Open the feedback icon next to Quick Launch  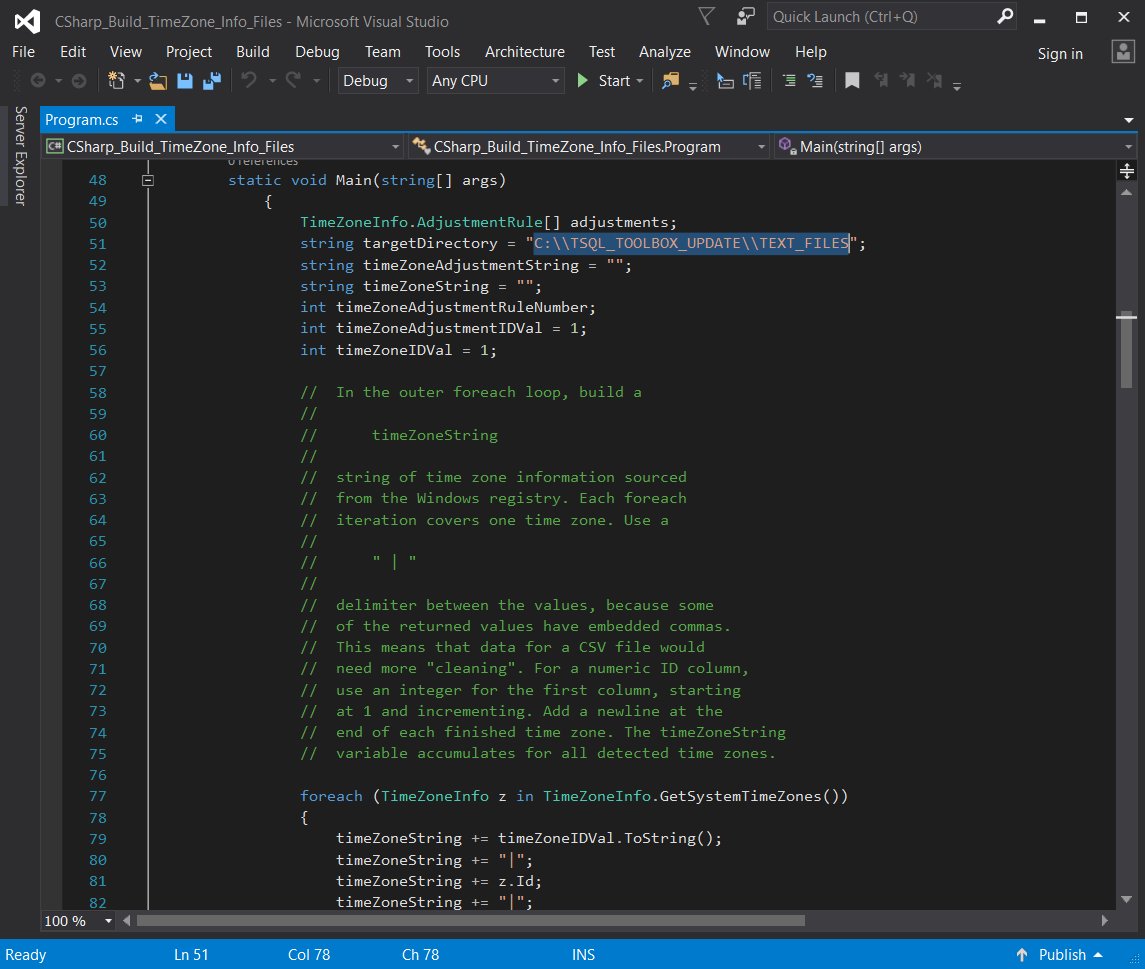pos(745,17)
